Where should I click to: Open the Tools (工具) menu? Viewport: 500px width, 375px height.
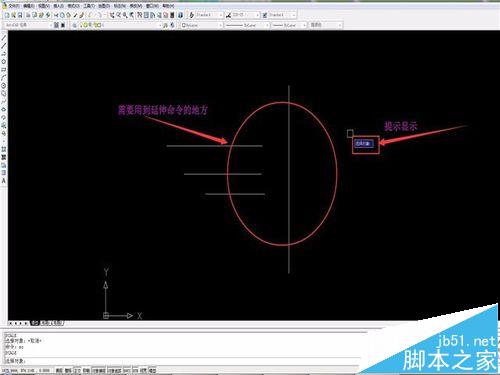pyautogui.click(x=89, y=6)
